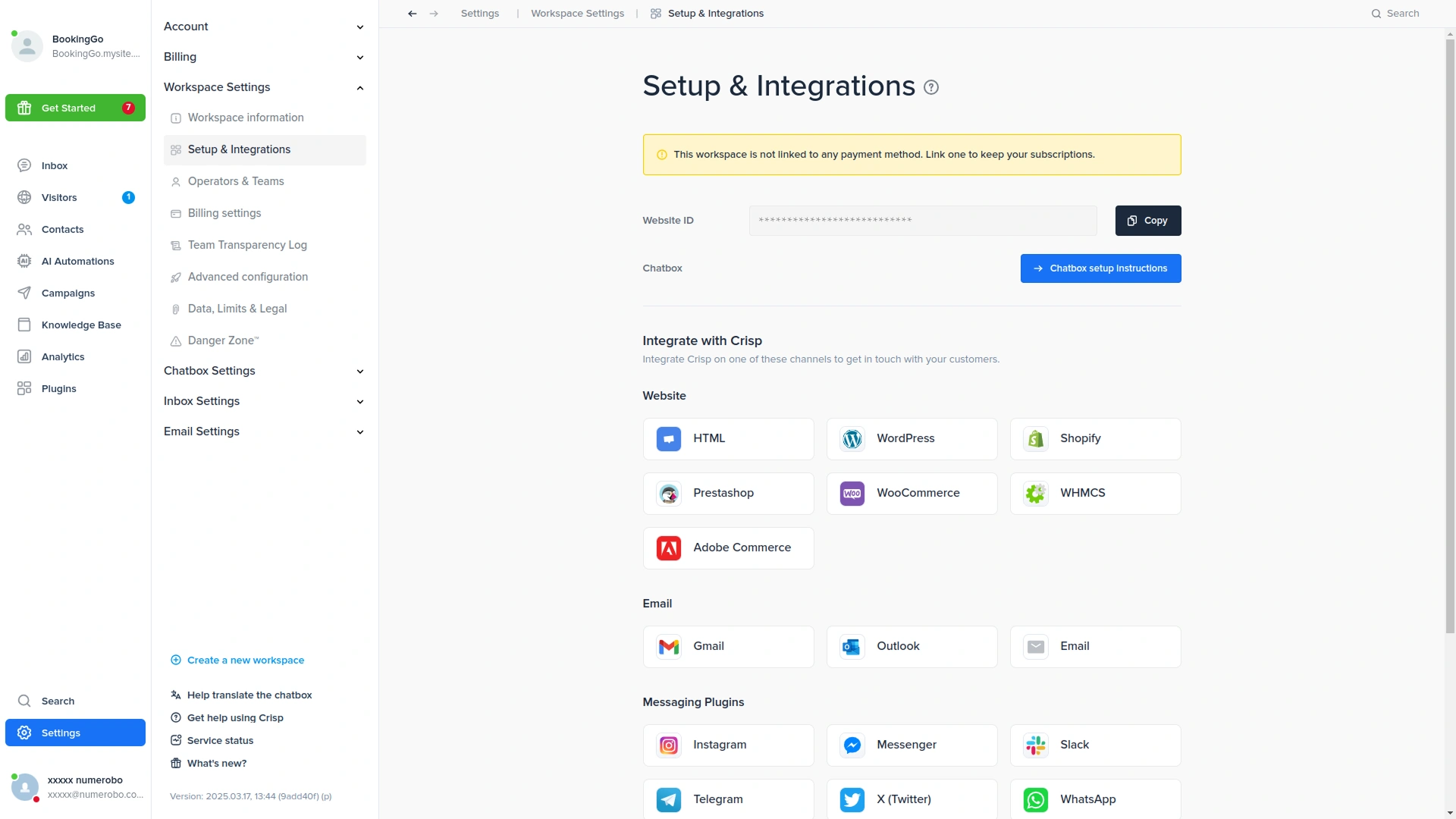Open the Slack messaging plugin icon
Viewport: 1456px width, 819px height.
coord(1035,745)
